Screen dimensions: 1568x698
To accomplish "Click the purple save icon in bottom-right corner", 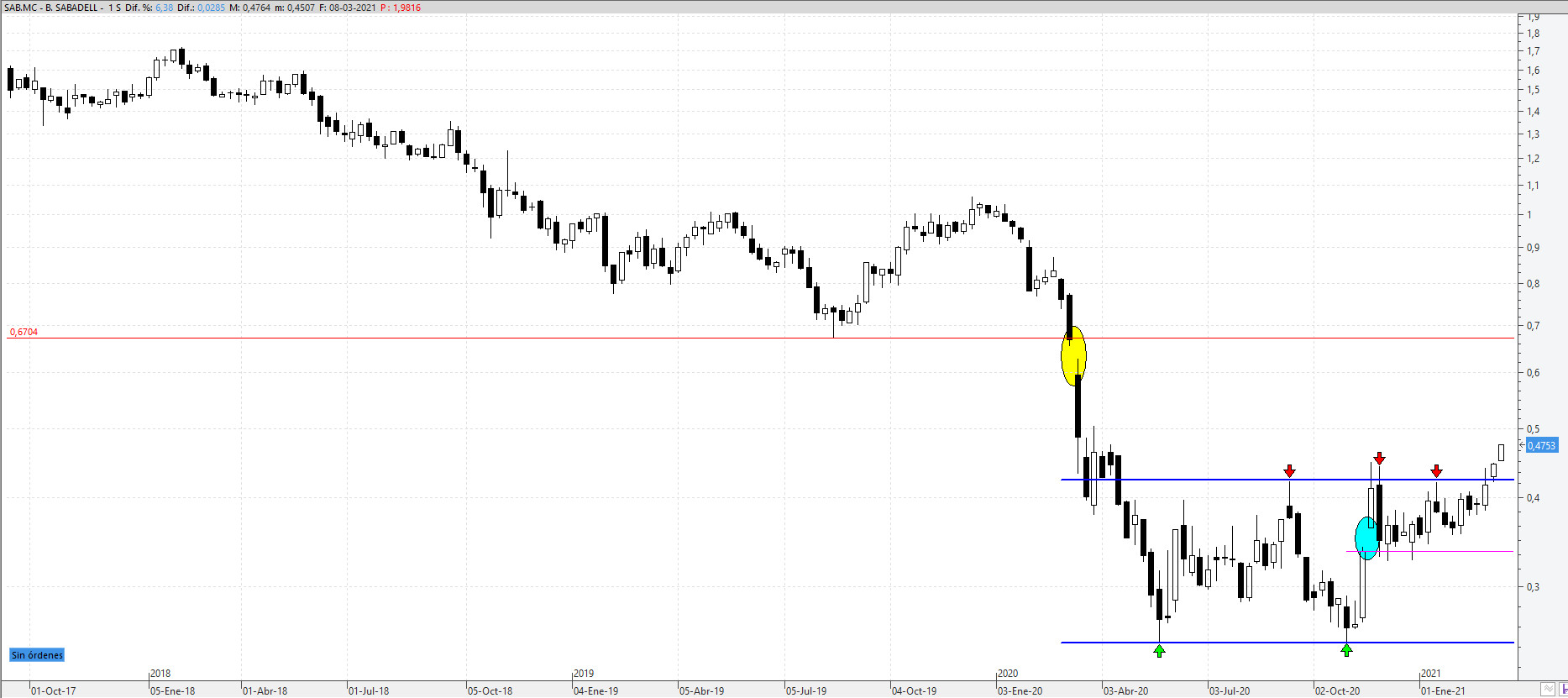I will point(1563,690).
